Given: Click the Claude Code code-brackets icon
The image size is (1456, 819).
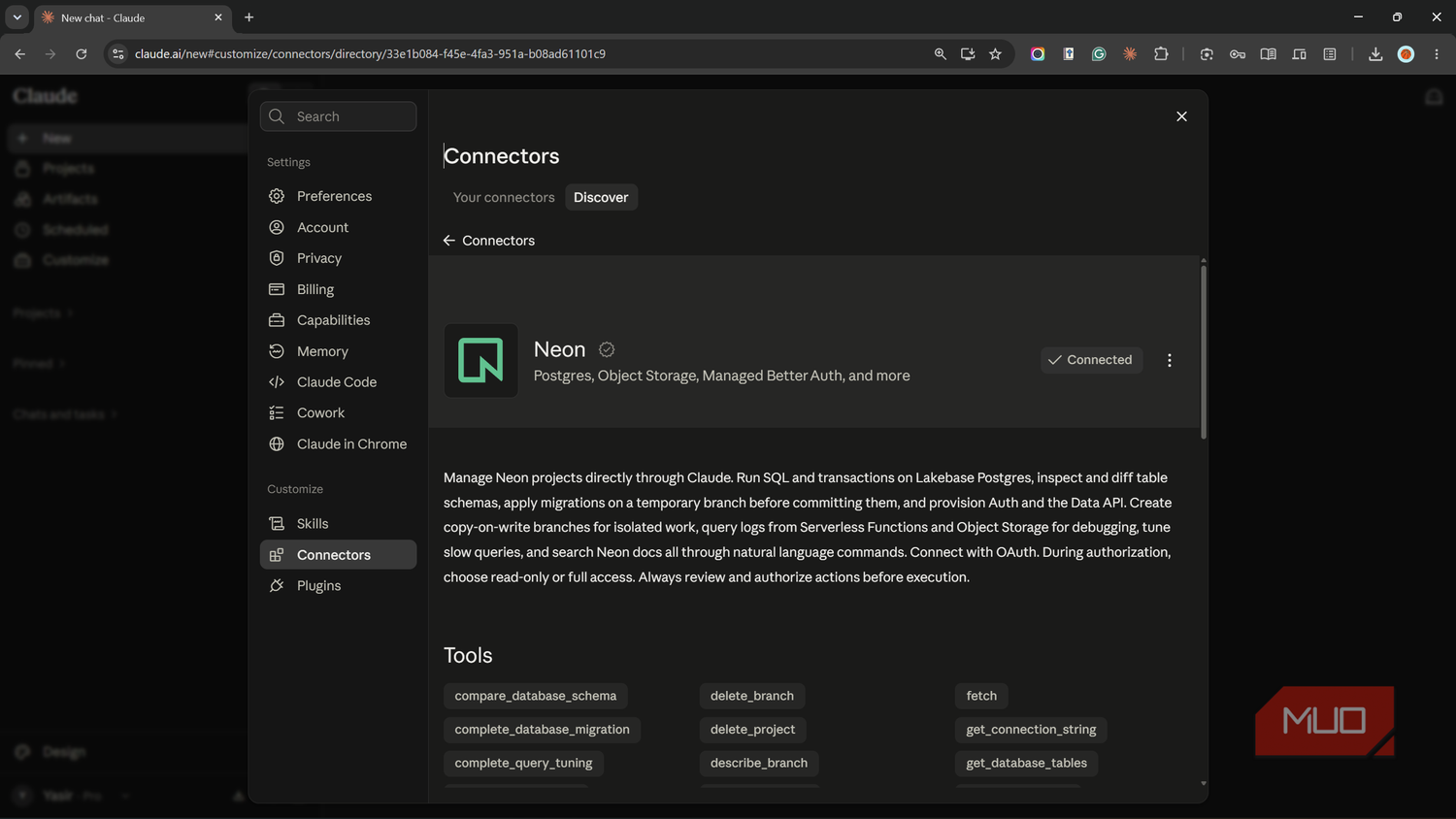Looking at the screenshot, I should tap(277, 382).
